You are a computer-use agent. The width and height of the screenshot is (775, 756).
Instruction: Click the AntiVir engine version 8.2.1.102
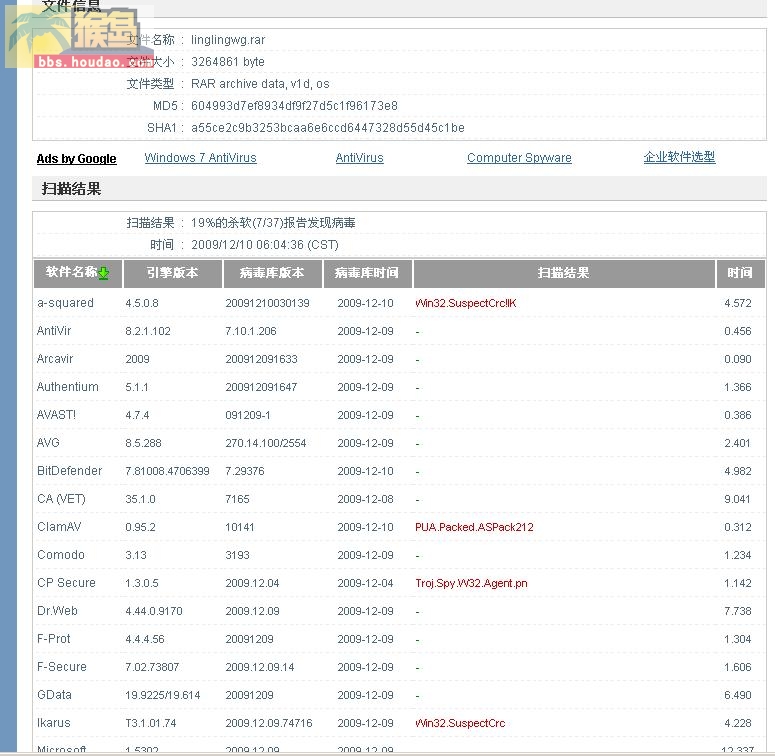point(148,331)
